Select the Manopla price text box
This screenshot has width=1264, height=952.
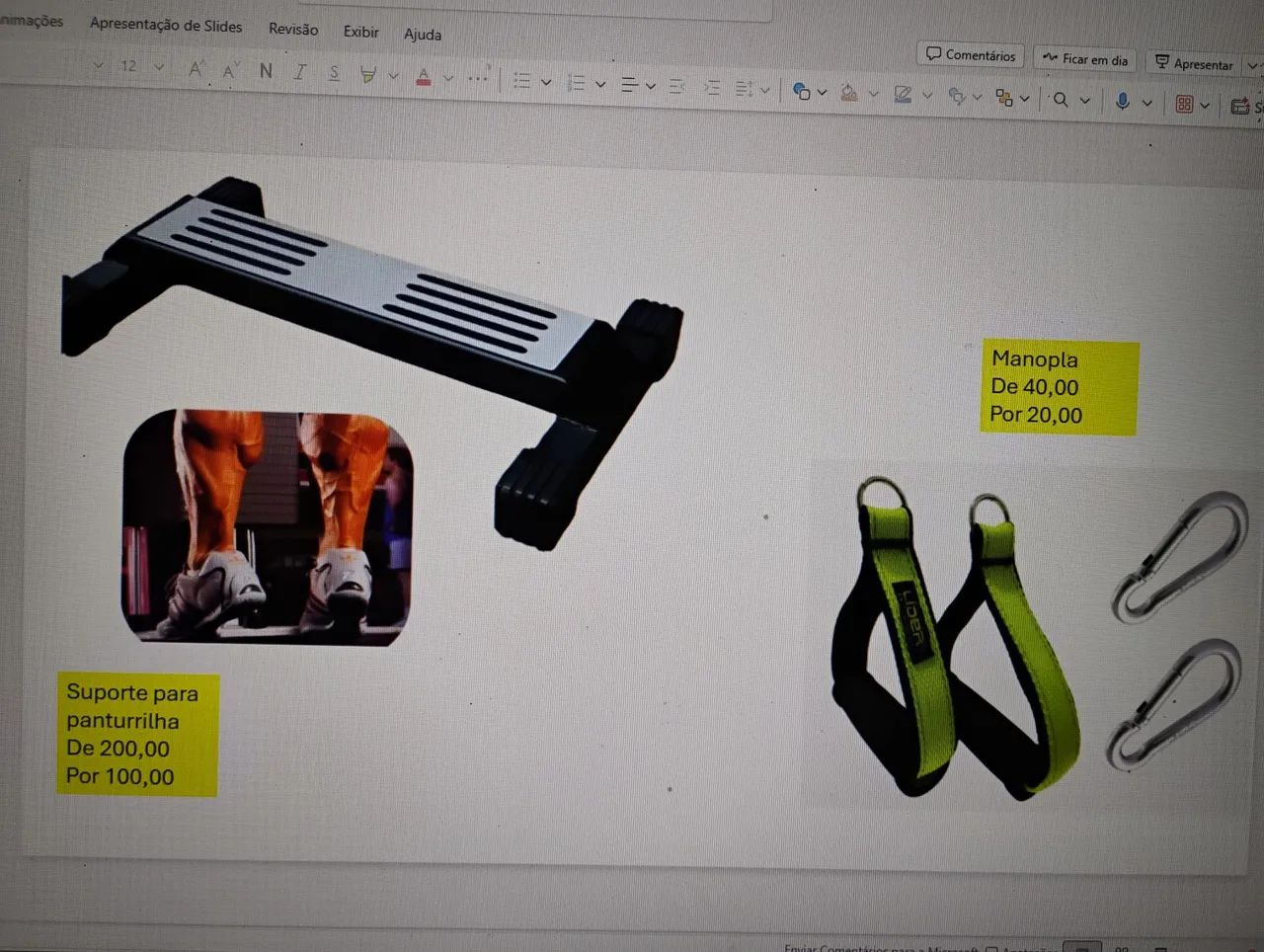pyautogui.click(x=1060, y=387)
